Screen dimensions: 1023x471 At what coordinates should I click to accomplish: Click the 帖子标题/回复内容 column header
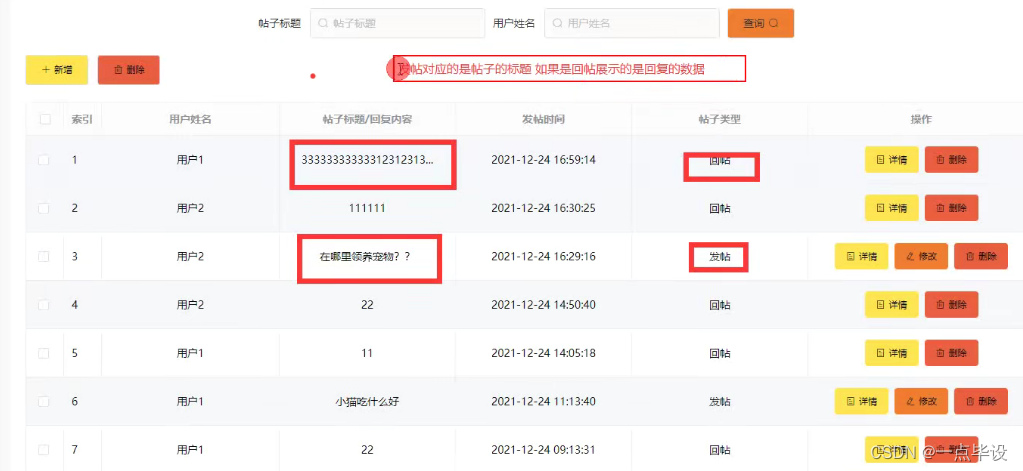click(x=367, y=119)
